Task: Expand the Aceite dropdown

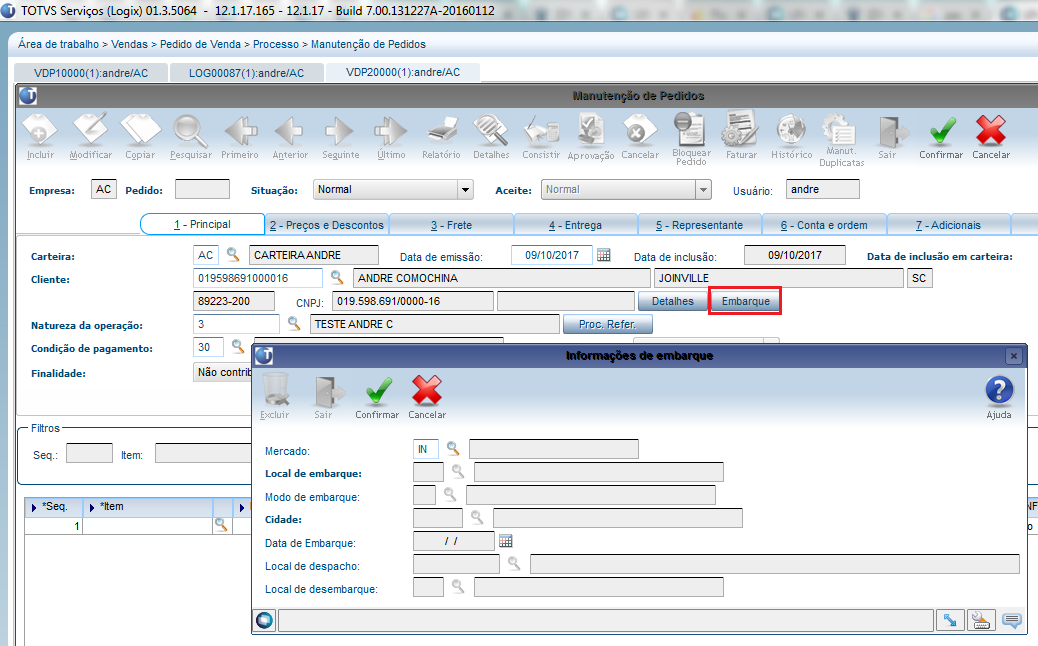Action: [703, 189]
